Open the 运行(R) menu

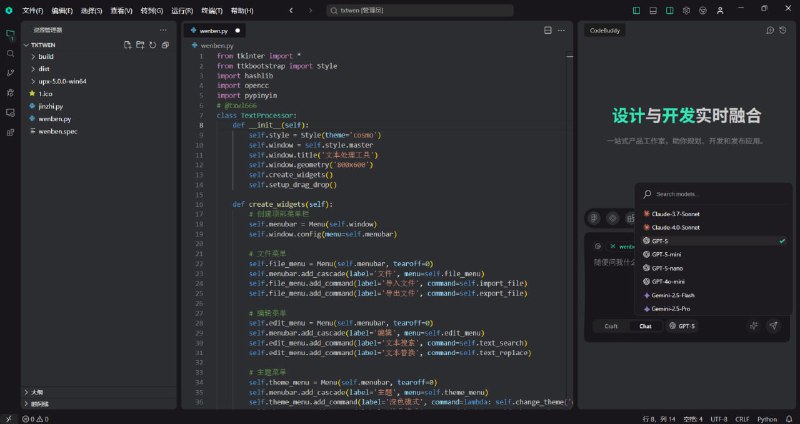182,10
